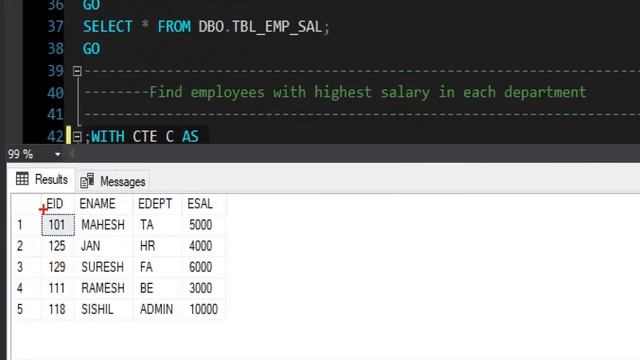Select the cell with EID 101

pos(58,225)
